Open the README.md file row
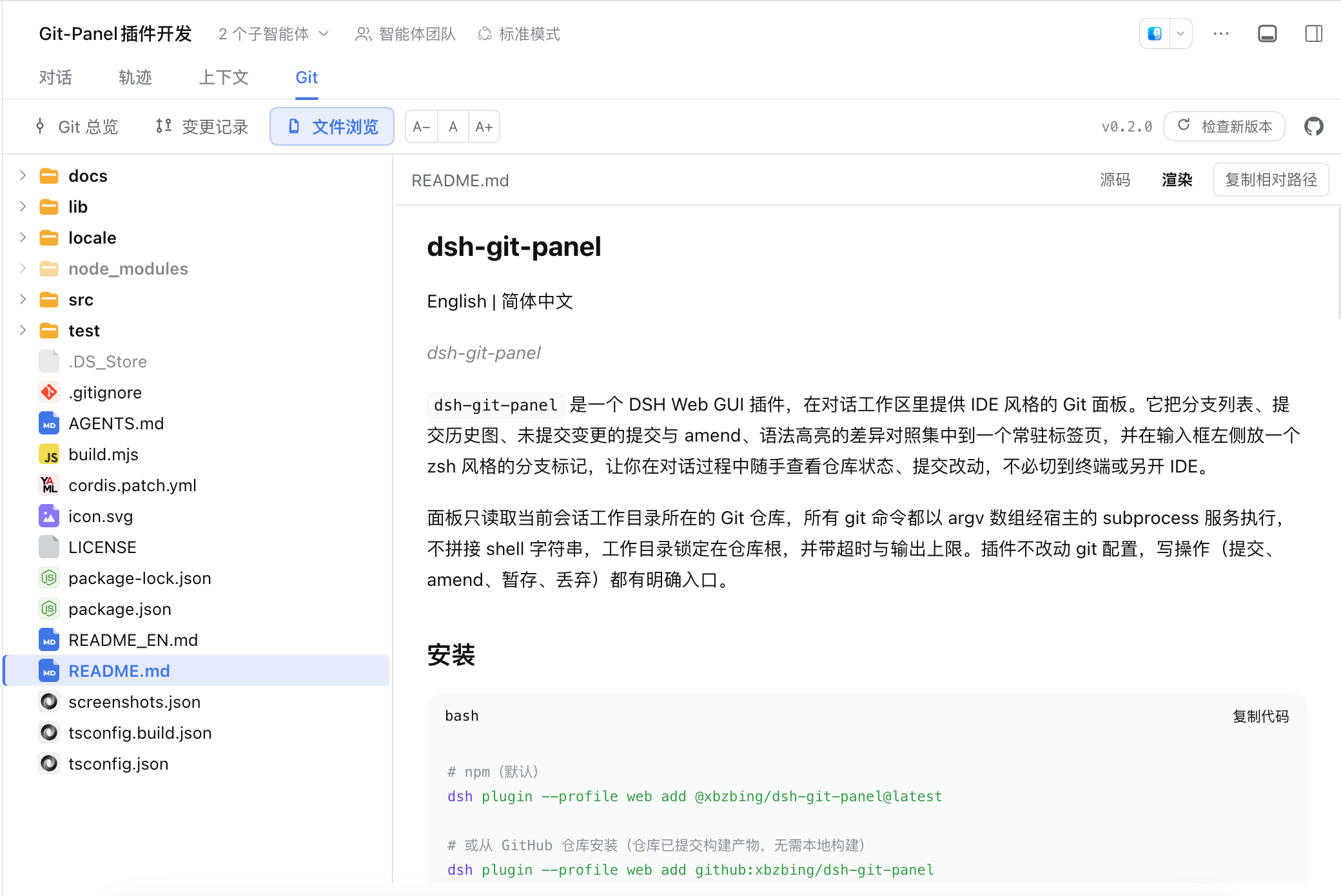 tap(197, 670)
